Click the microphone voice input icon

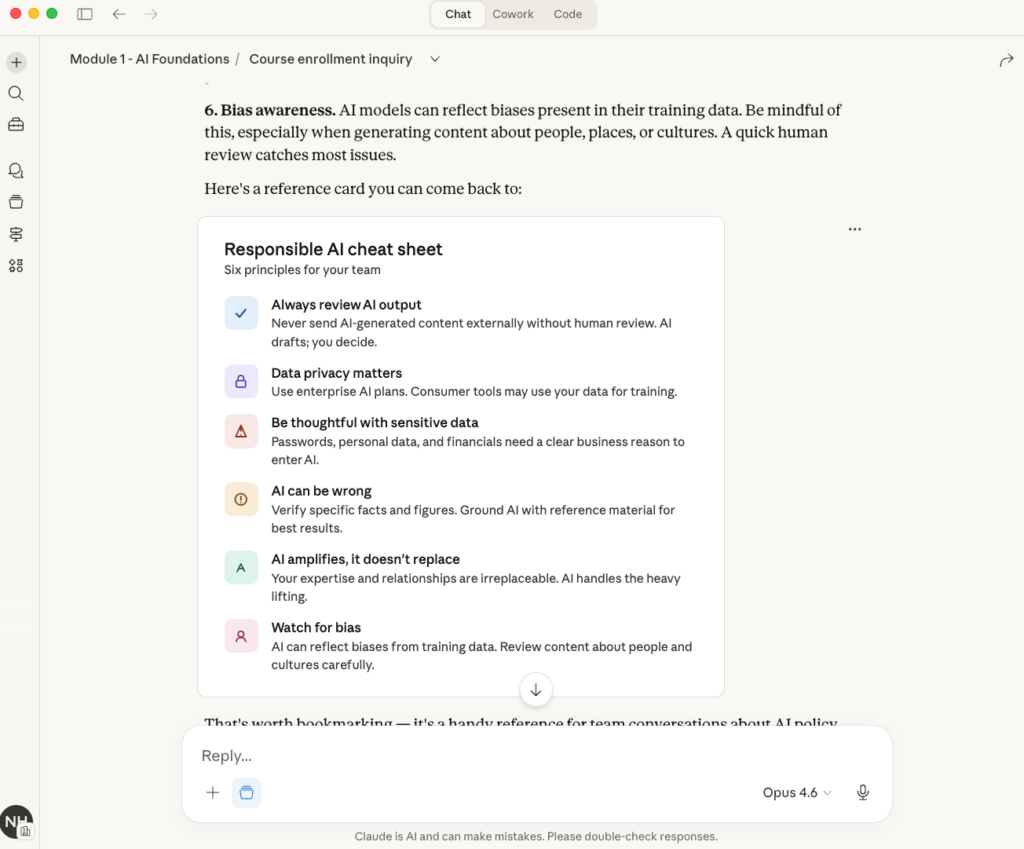(862, 792)
